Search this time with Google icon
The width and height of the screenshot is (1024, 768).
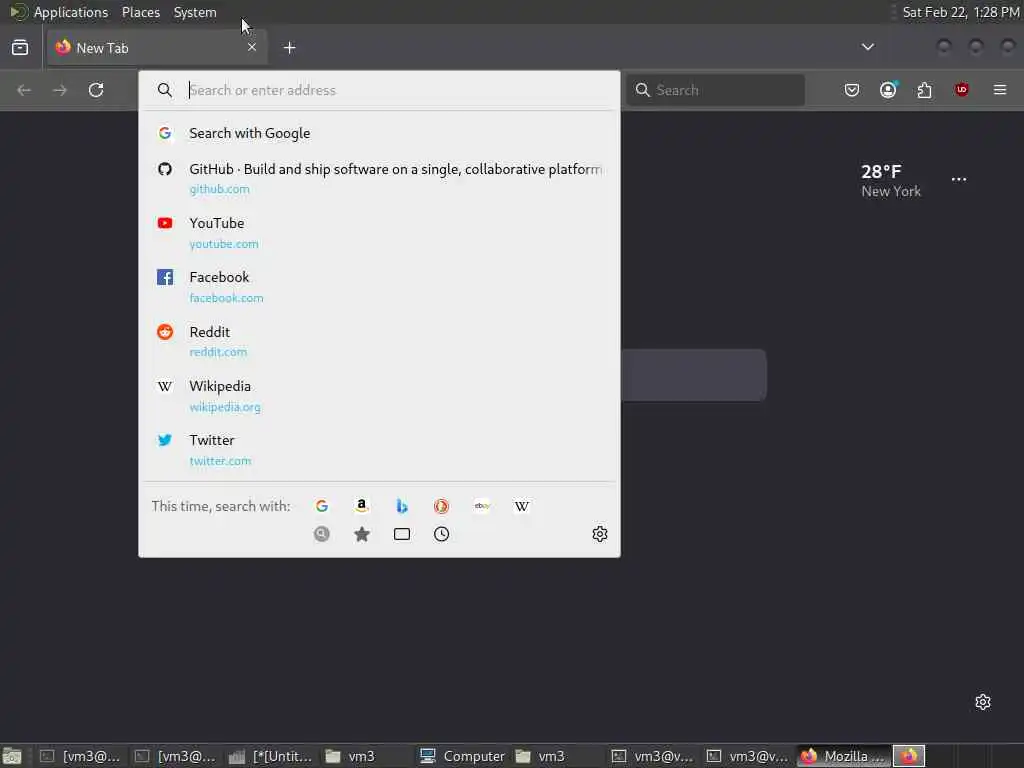coord(322,506)
